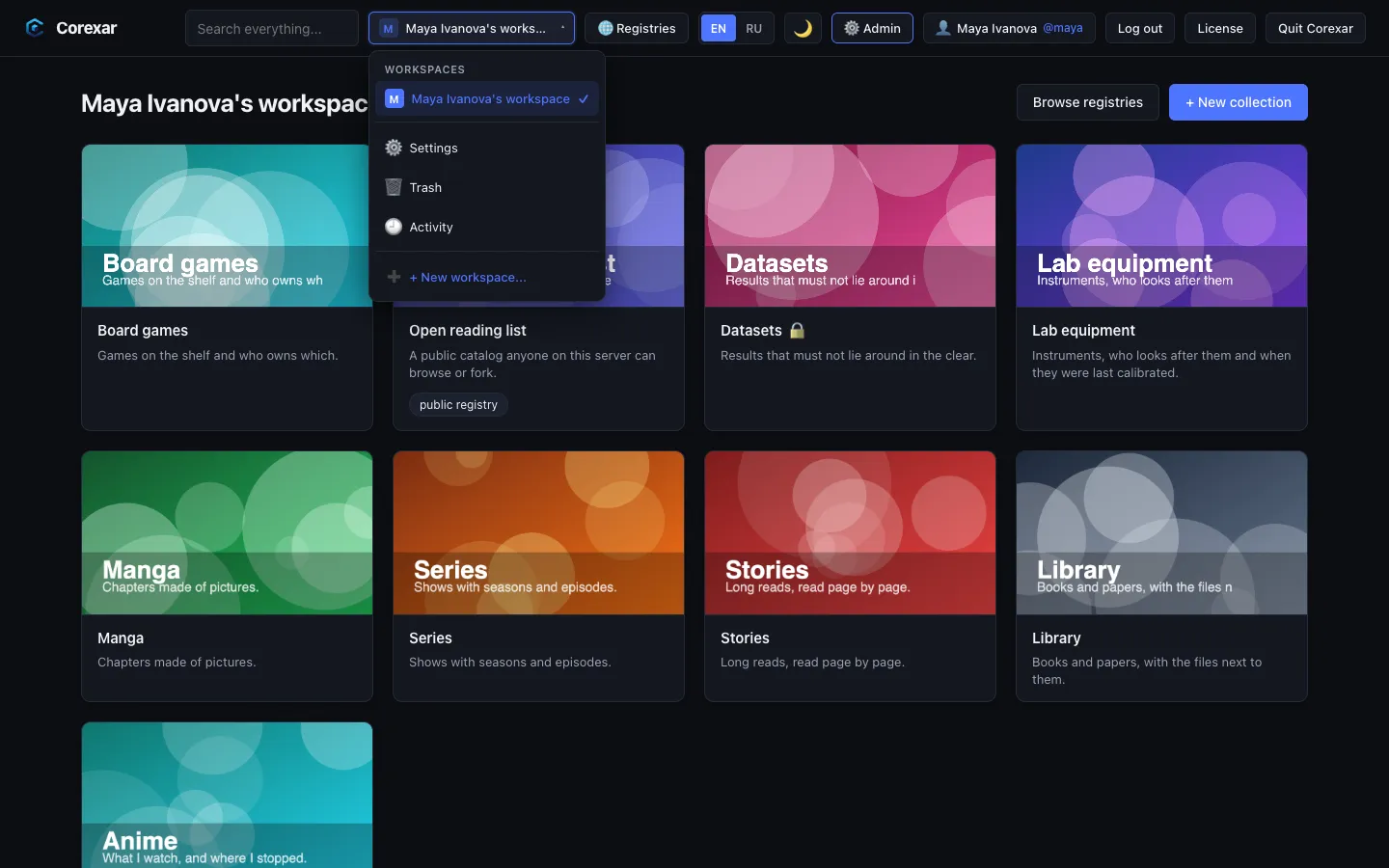Click 'Books and papers, with the files next to them.'
The height and width of the screenshot is (868, 1389).
pos(1147,671)
